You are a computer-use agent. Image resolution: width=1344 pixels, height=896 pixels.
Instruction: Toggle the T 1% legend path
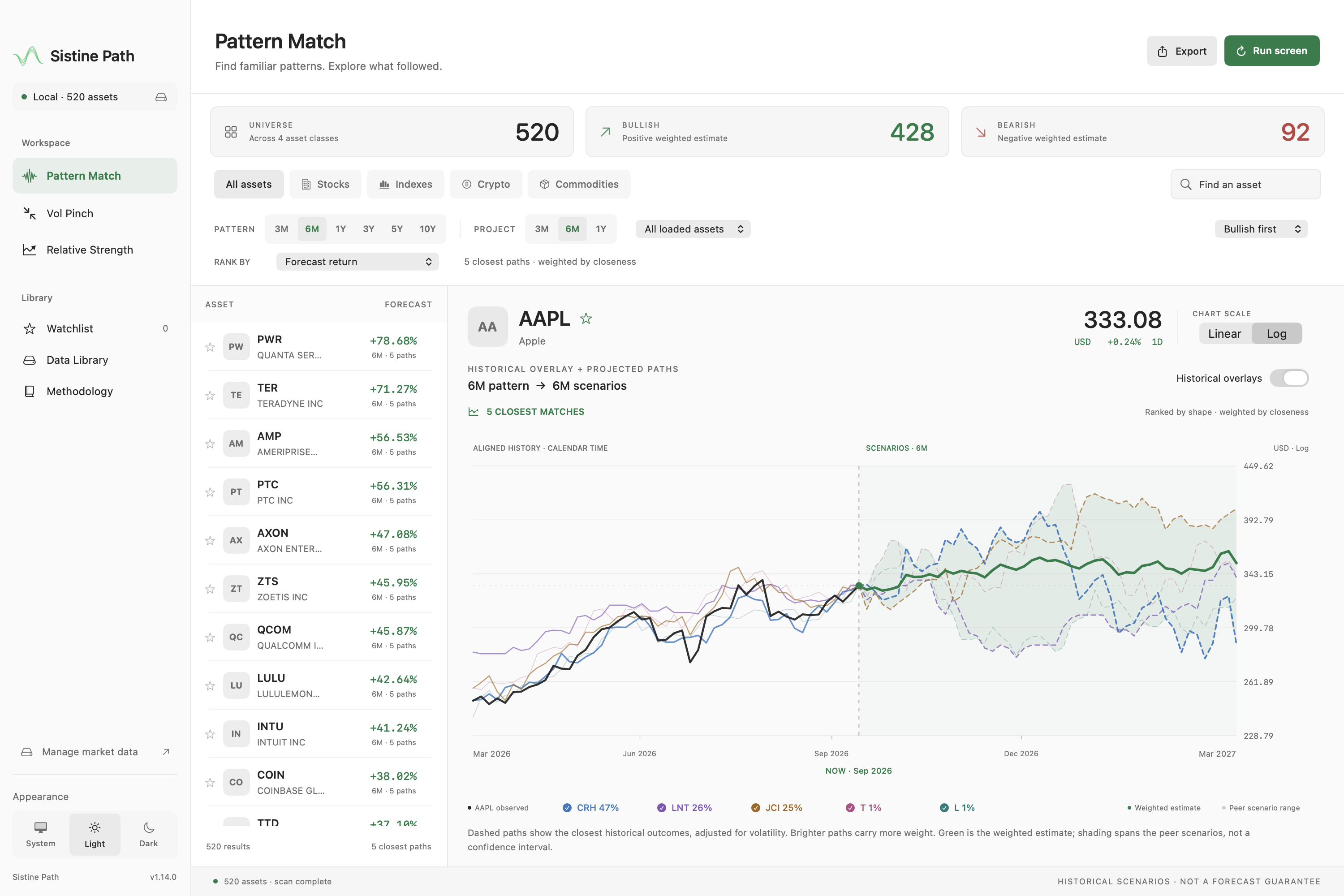tap(863, 807)
